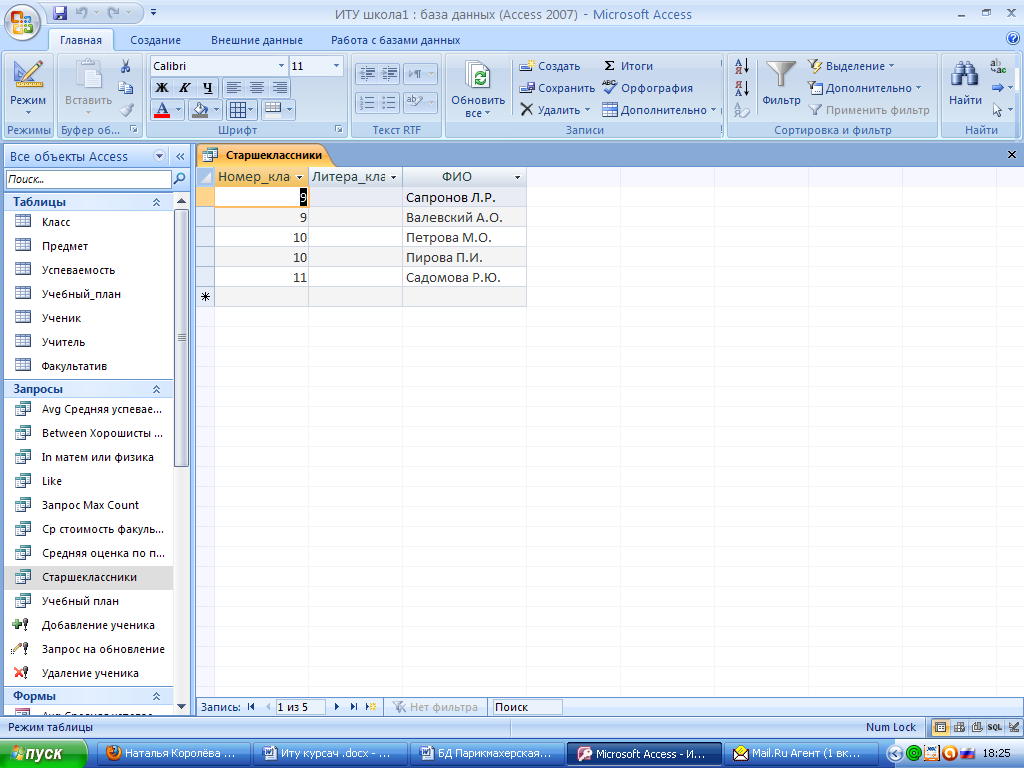
Task: Open the font size 11 dropdown
Action: 336,66
